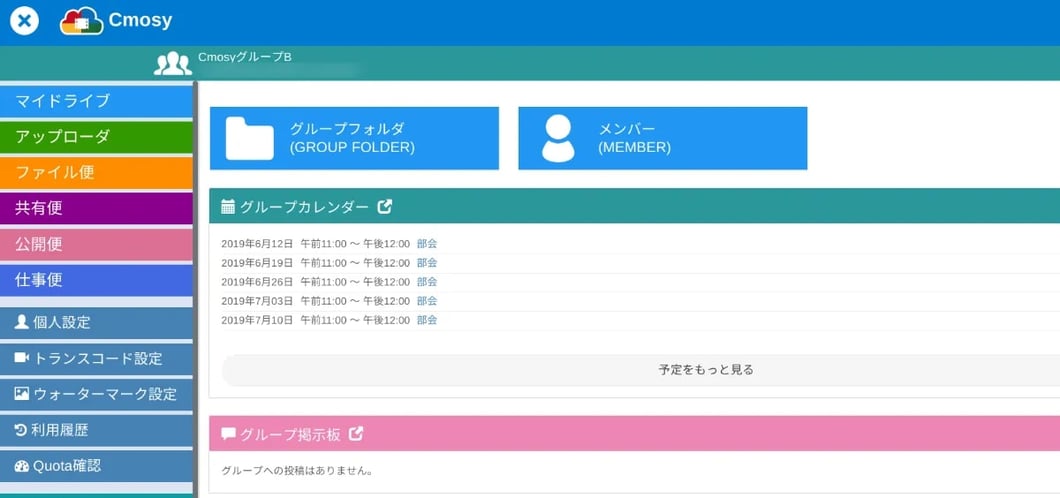Open マイドライブ in the sidebar
The width and height of the screenshot is (1060, 498).
(x=96, y=101)
